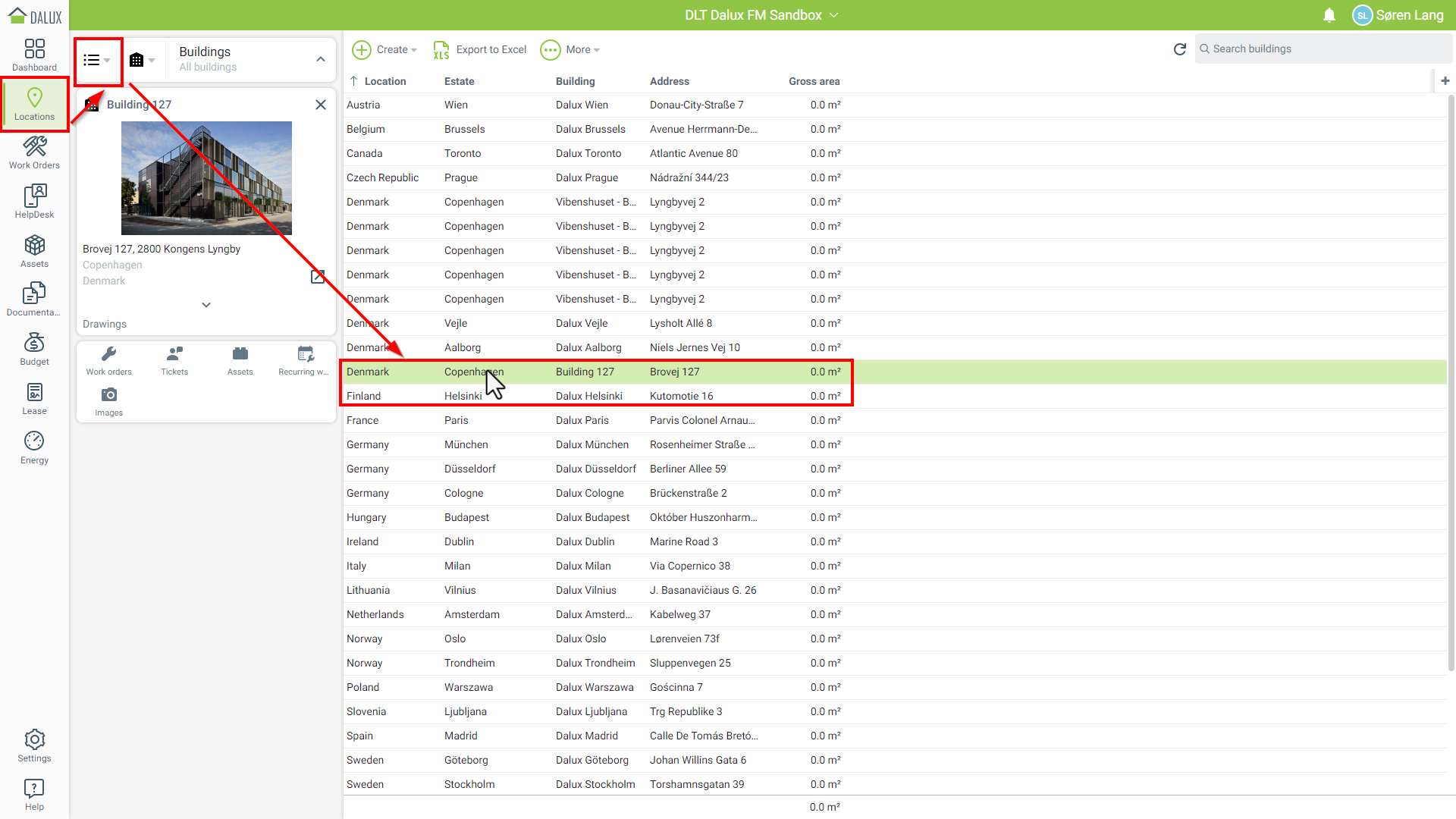Open Building 127 details in new view

(x=318, y=277)
